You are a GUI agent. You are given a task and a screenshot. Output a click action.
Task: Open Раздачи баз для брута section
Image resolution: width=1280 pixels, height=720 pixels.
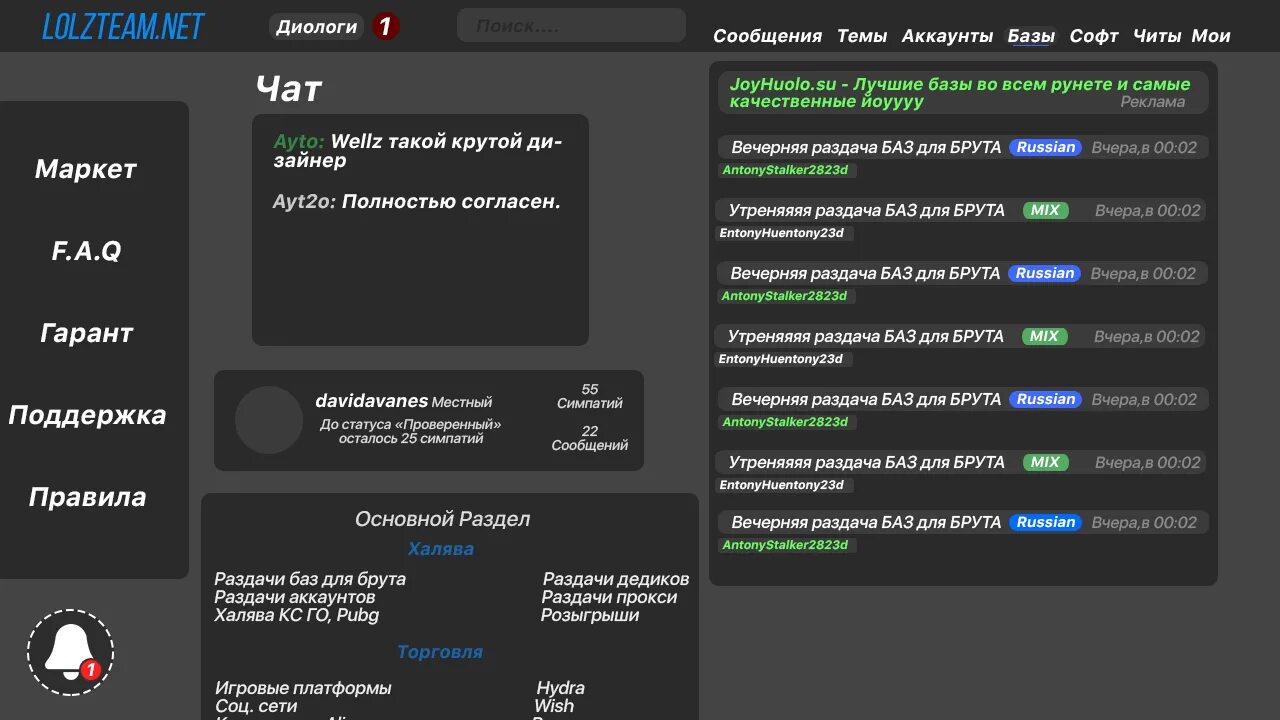pos(310,579)
